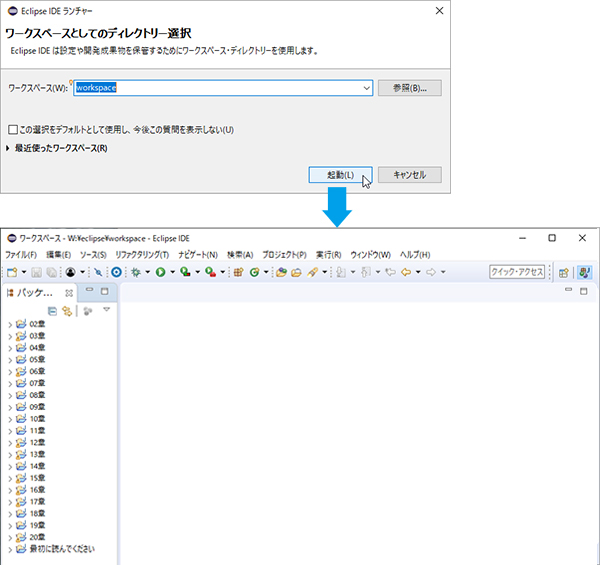Open the ソース(S) menu
This screenshot has width=600, height=565.
tap(93, 255)
